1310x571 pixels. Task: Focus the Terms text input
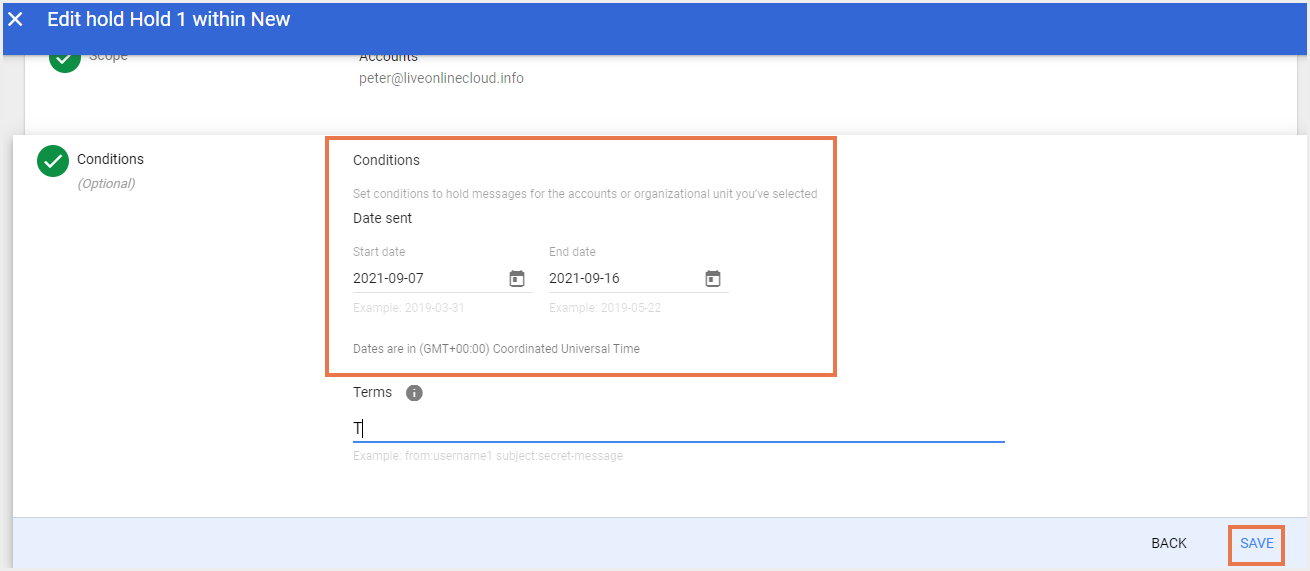tap(678, 428)
